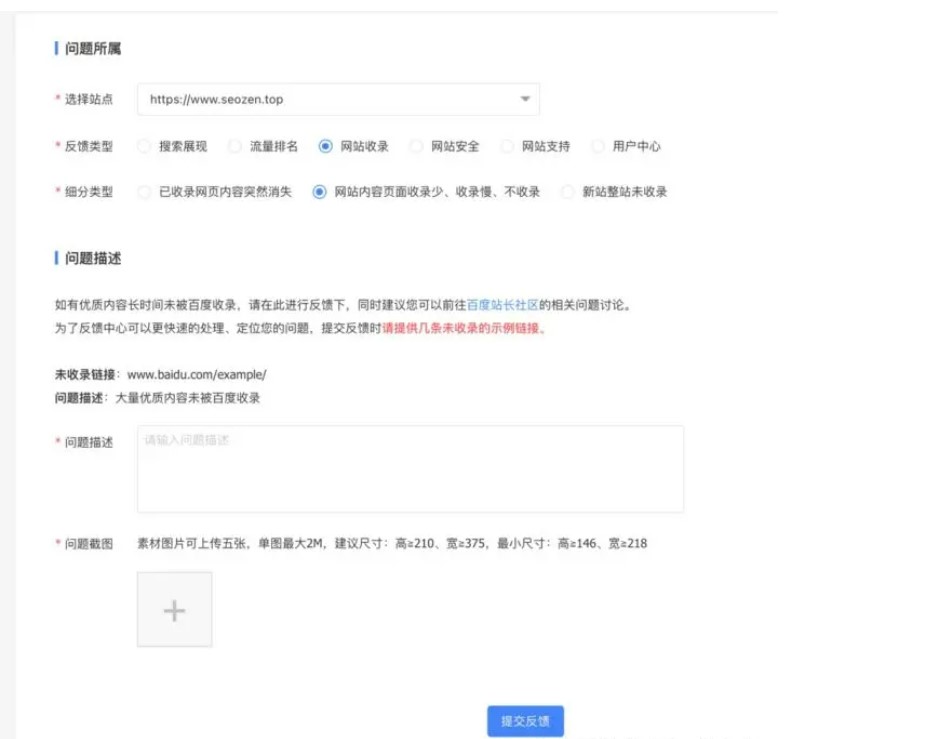Click the red 请提供几条未收录的示例链接 text

coord(464,328)
